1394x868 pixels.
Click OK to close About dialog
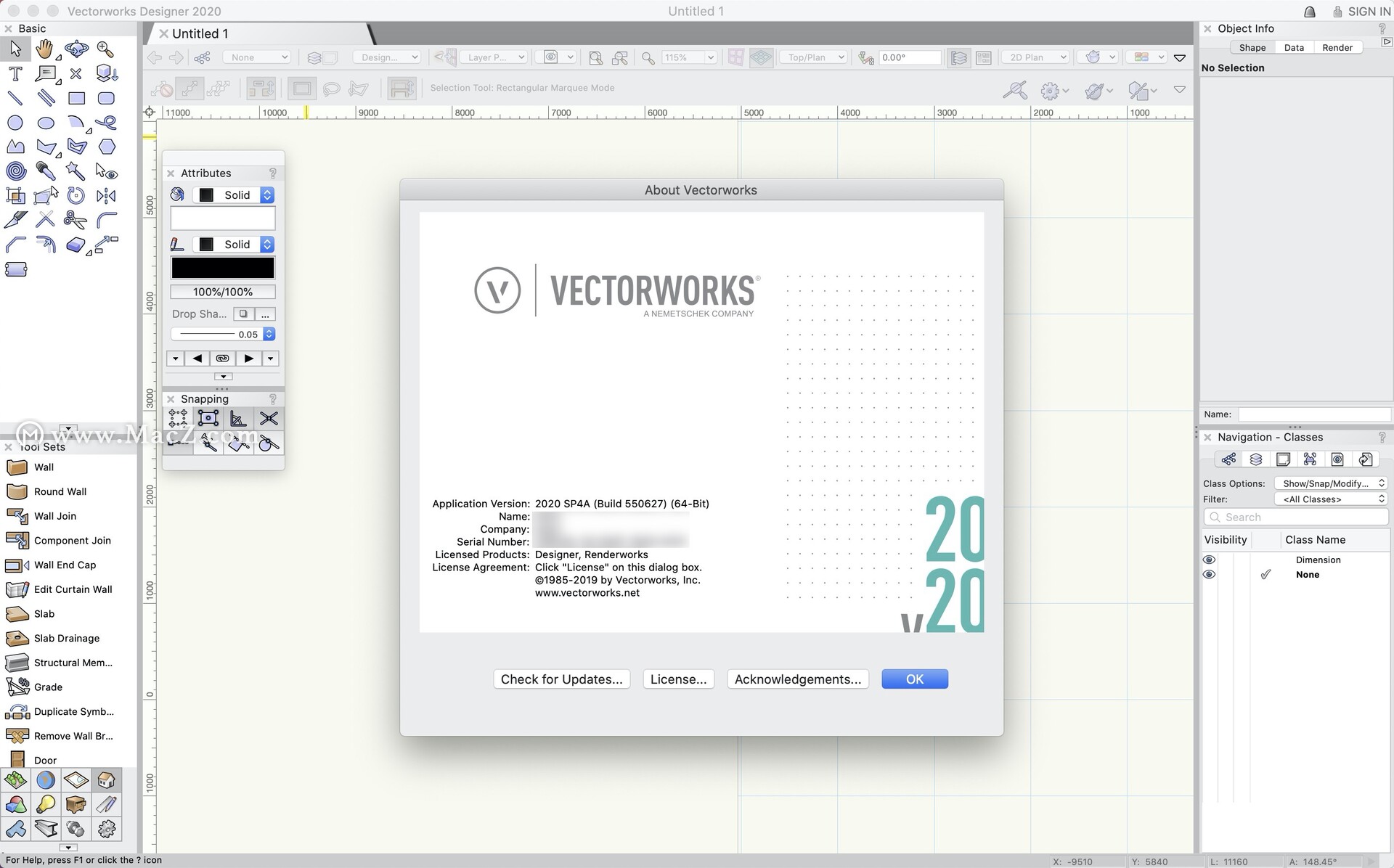[915, 679]
